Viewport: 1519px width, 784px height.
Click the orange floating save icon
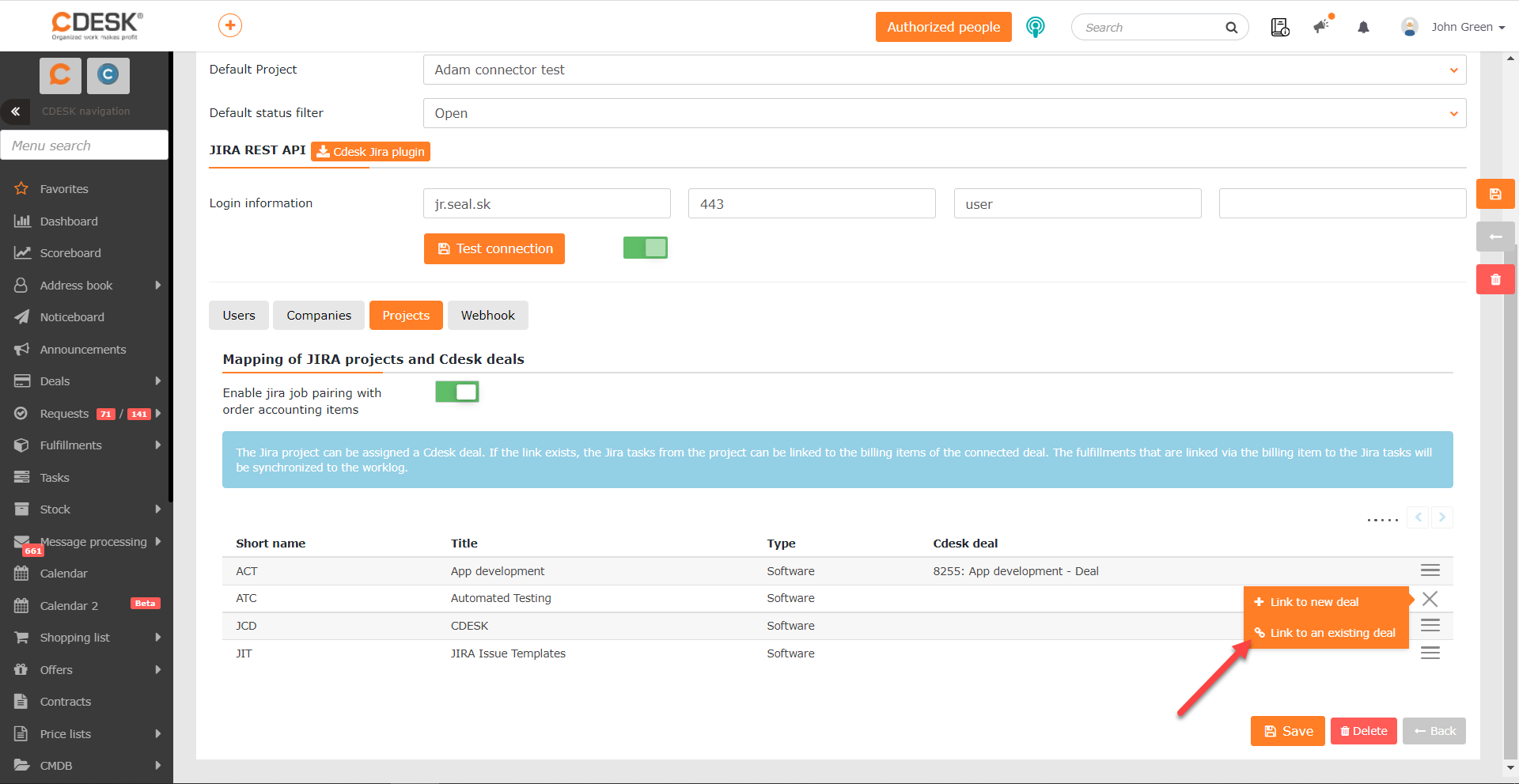click(x=1495, y=194)
